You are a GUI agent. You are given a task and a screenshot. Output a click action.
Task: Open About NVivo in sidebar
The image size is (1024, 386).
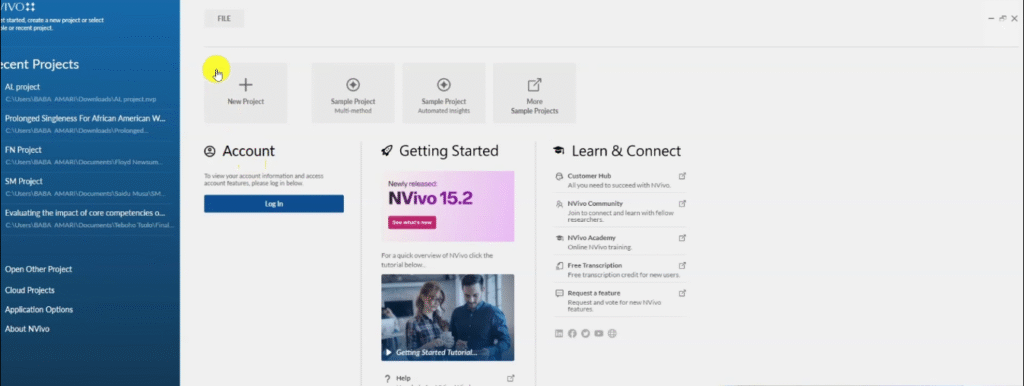coord(27,329)
